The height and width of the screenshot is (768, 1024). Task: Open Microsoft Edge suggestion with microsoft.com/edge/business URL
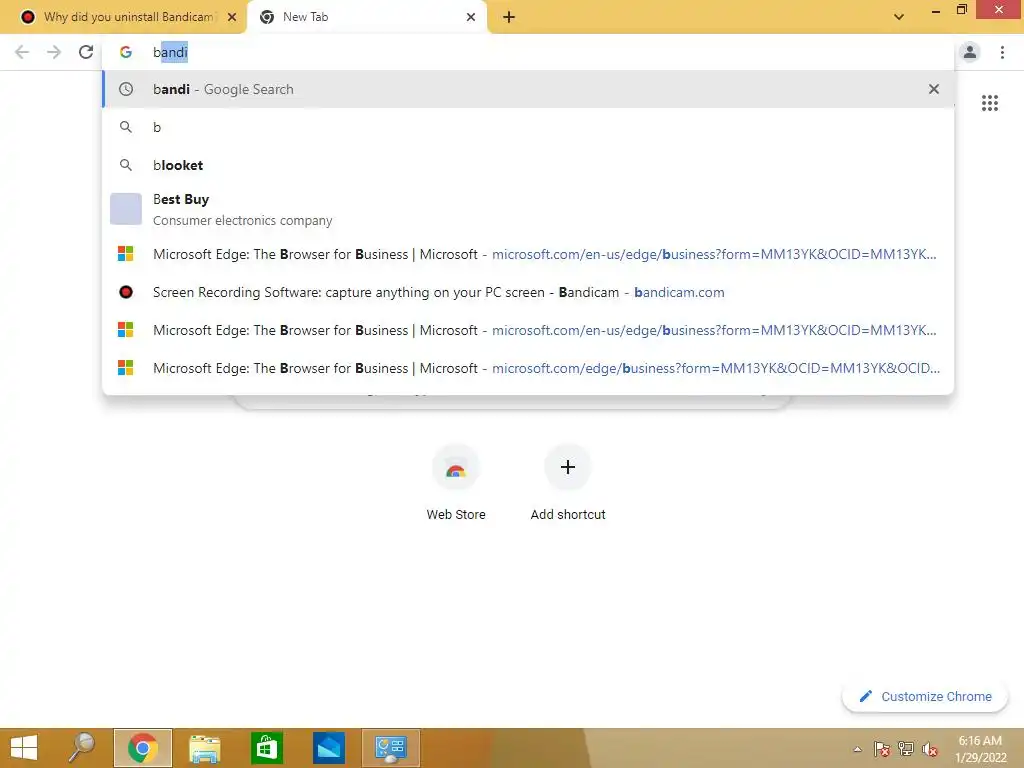click(528, 368)
